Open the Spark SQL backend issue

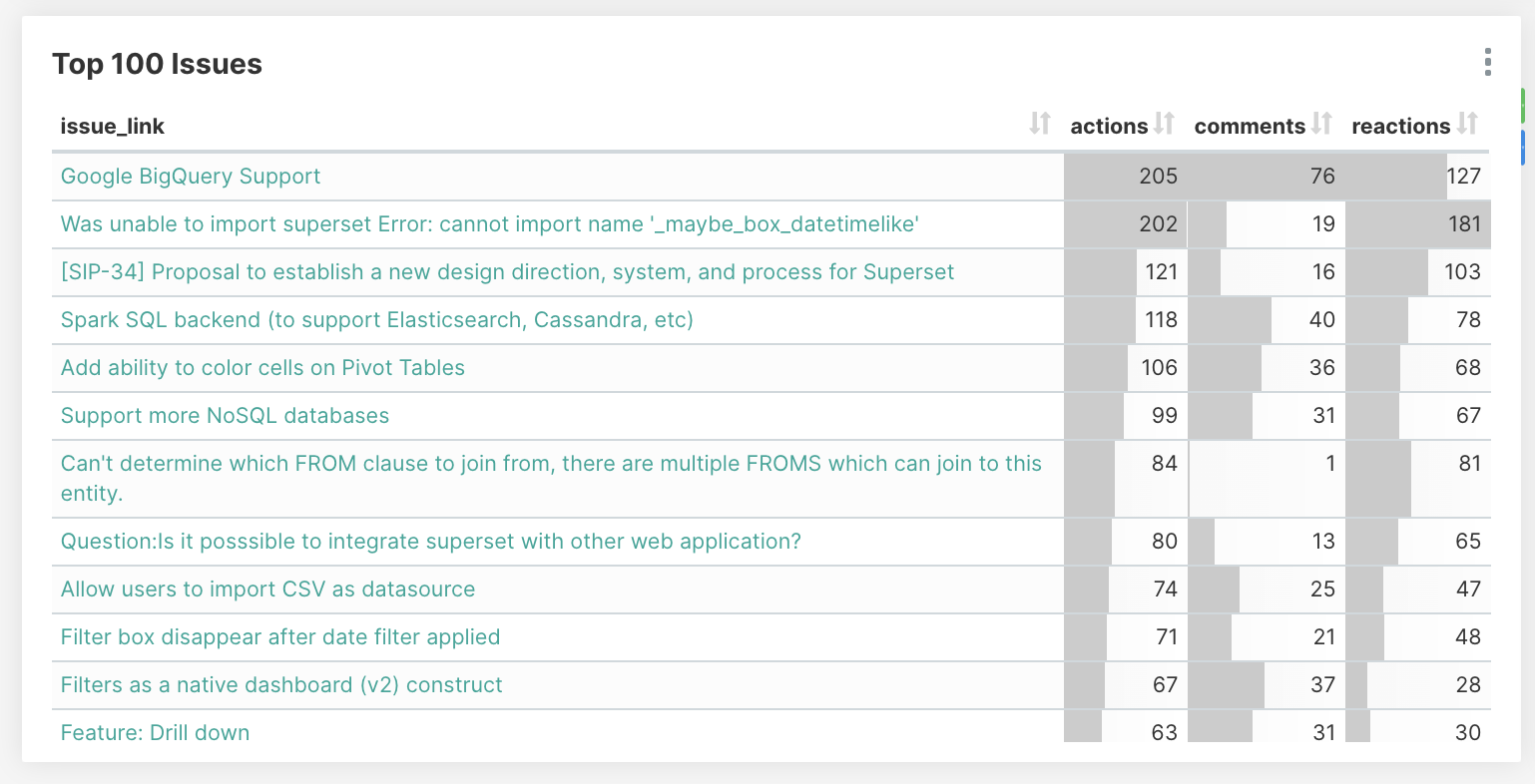(376, 320)
